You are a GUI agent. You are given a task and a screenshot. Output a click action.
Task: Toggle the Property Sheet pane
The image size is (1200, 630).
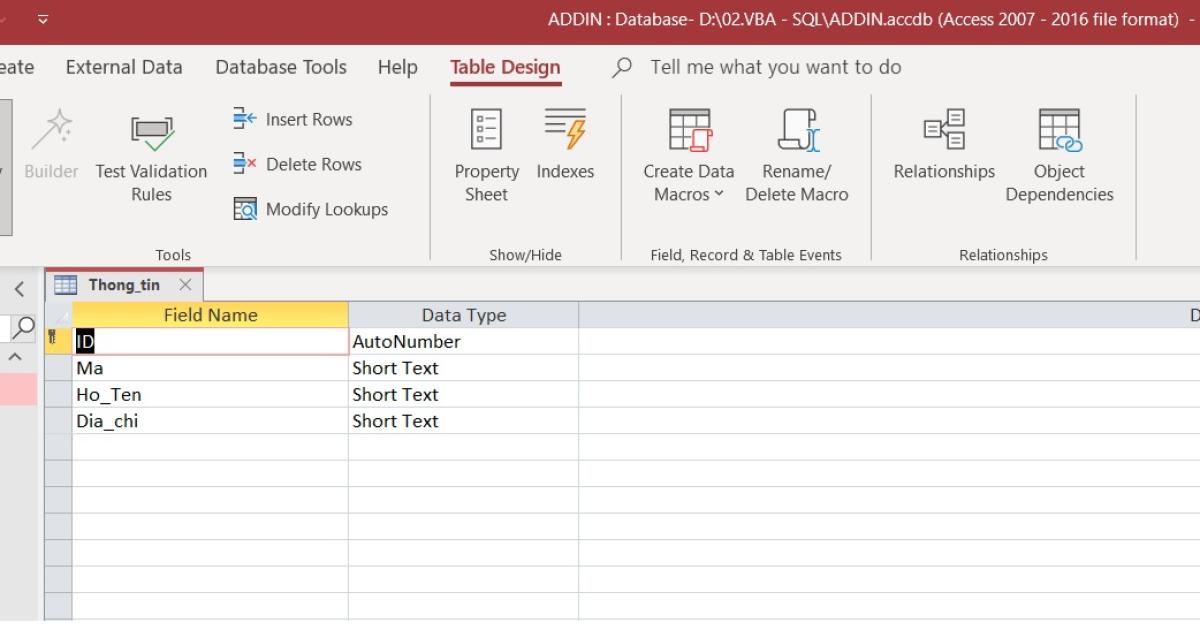pyautogui.click(x=486, y=155)
